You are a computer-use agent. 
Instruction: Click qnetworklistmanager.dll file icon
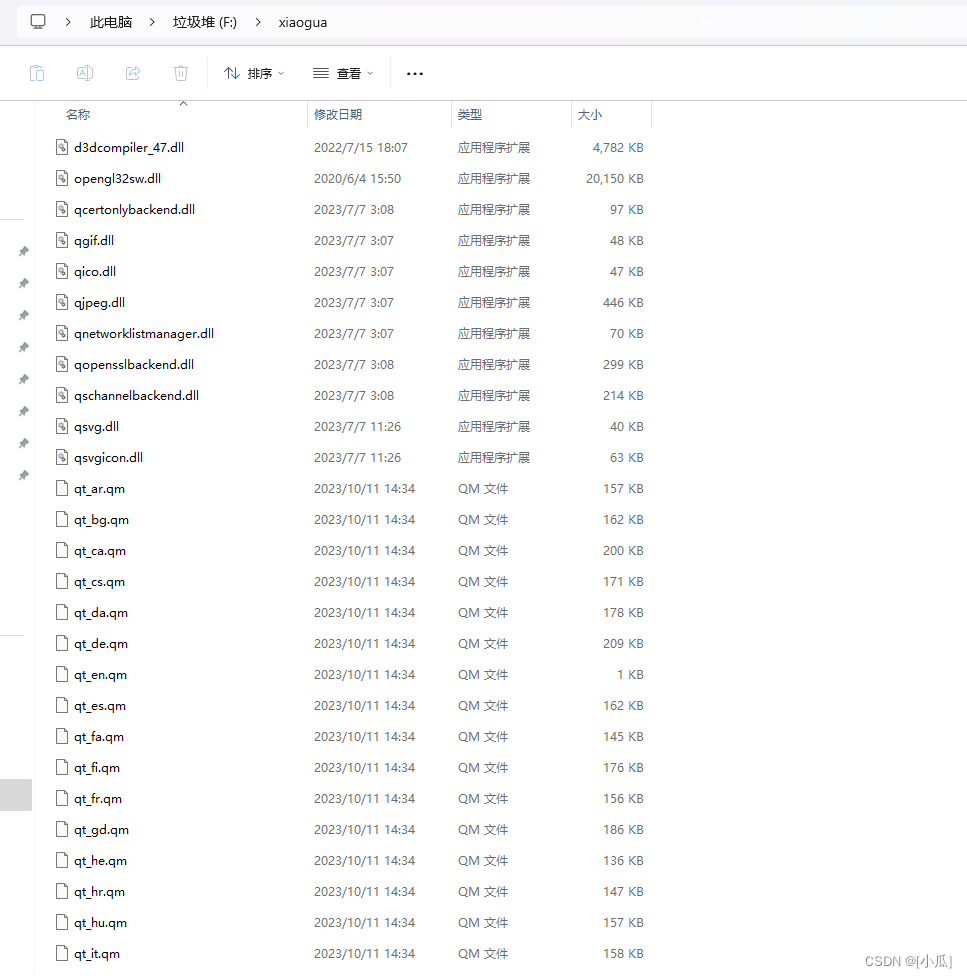pyautogui.click(x=62, y=333)
